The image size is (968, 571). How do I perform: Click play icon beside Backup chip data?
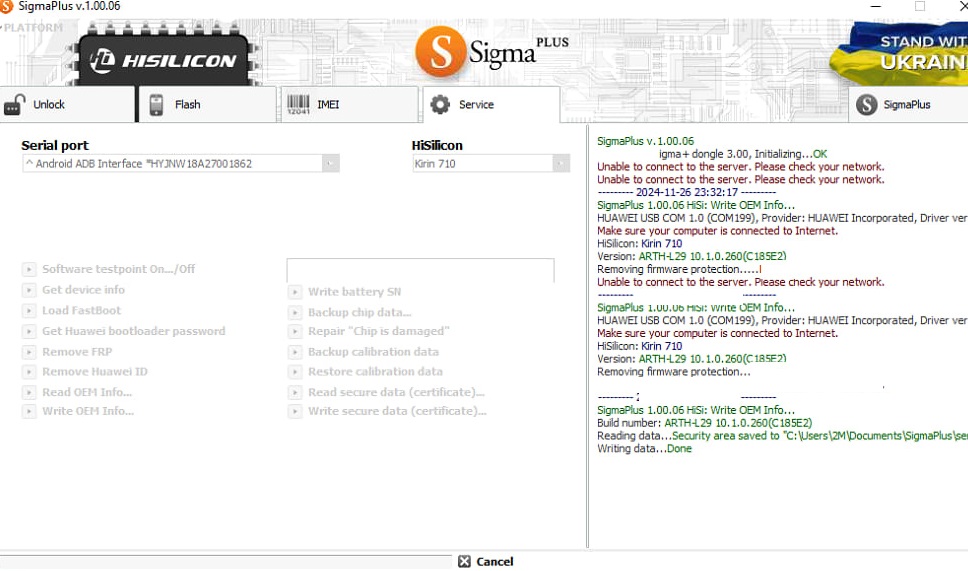tap(295, 313)
